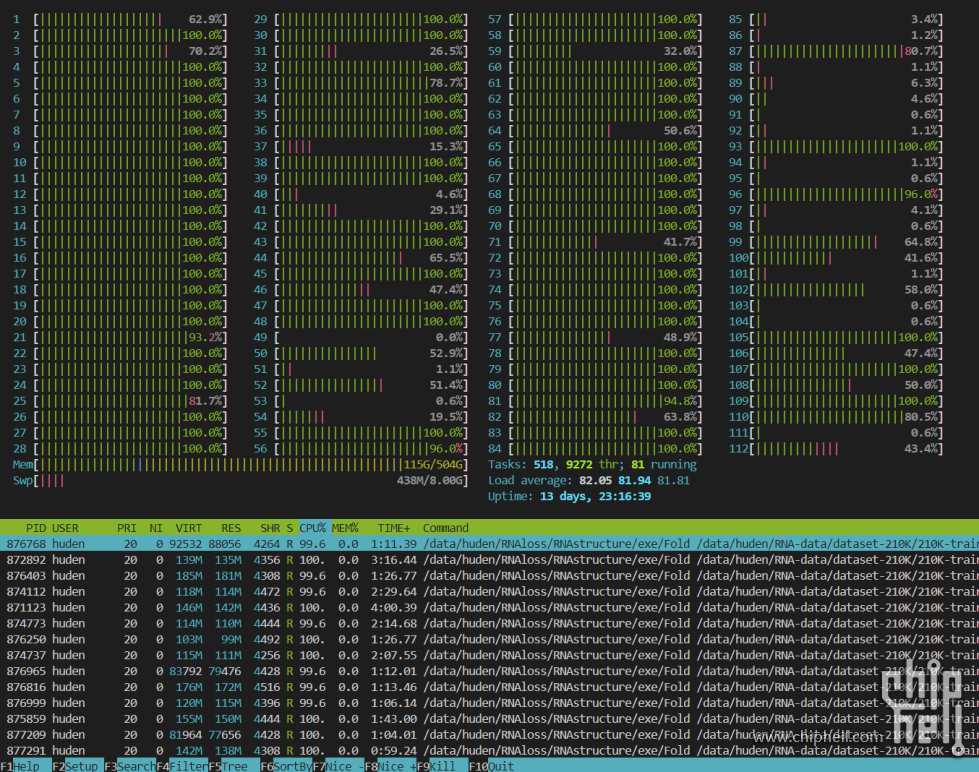Sort by the PID column header
Viewport: 979px width, 772px height.
pos(36,528)
